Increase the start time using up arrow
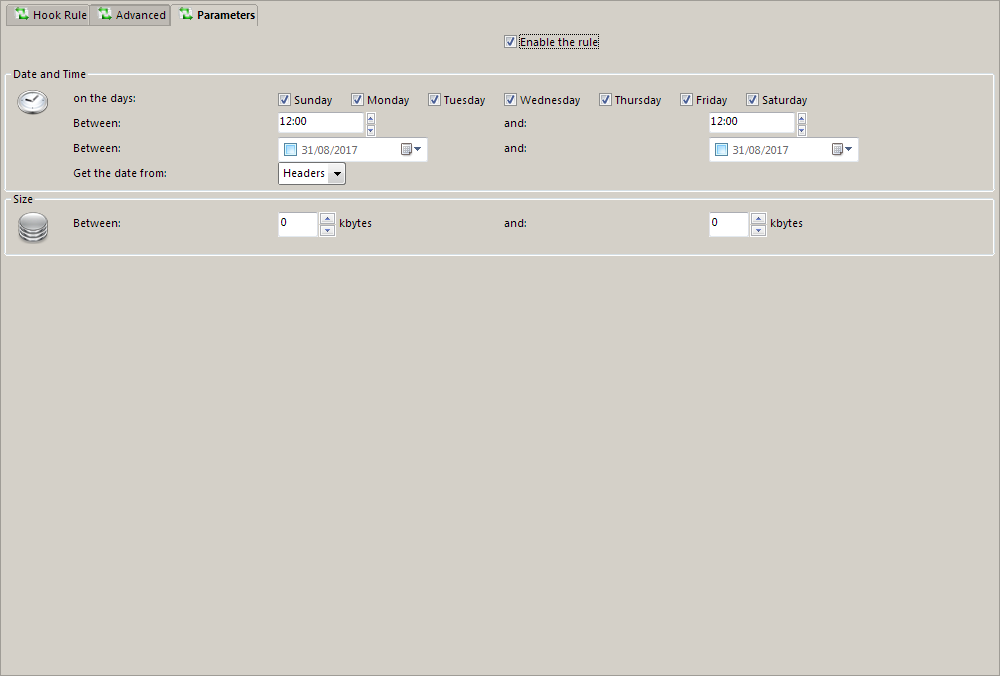1000x676 pixels. pyautogui.click(x=370, y=118)
